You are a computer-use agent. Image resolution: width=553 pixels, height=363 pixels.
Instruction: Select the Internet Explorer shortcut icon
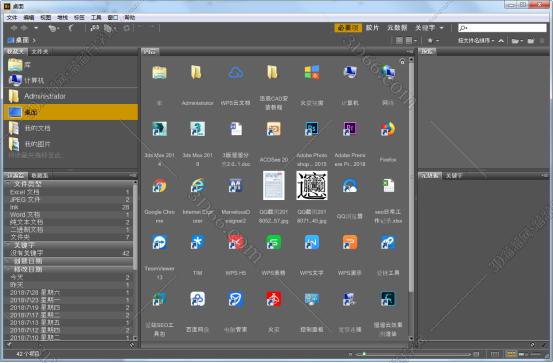[x=198, y=186]
